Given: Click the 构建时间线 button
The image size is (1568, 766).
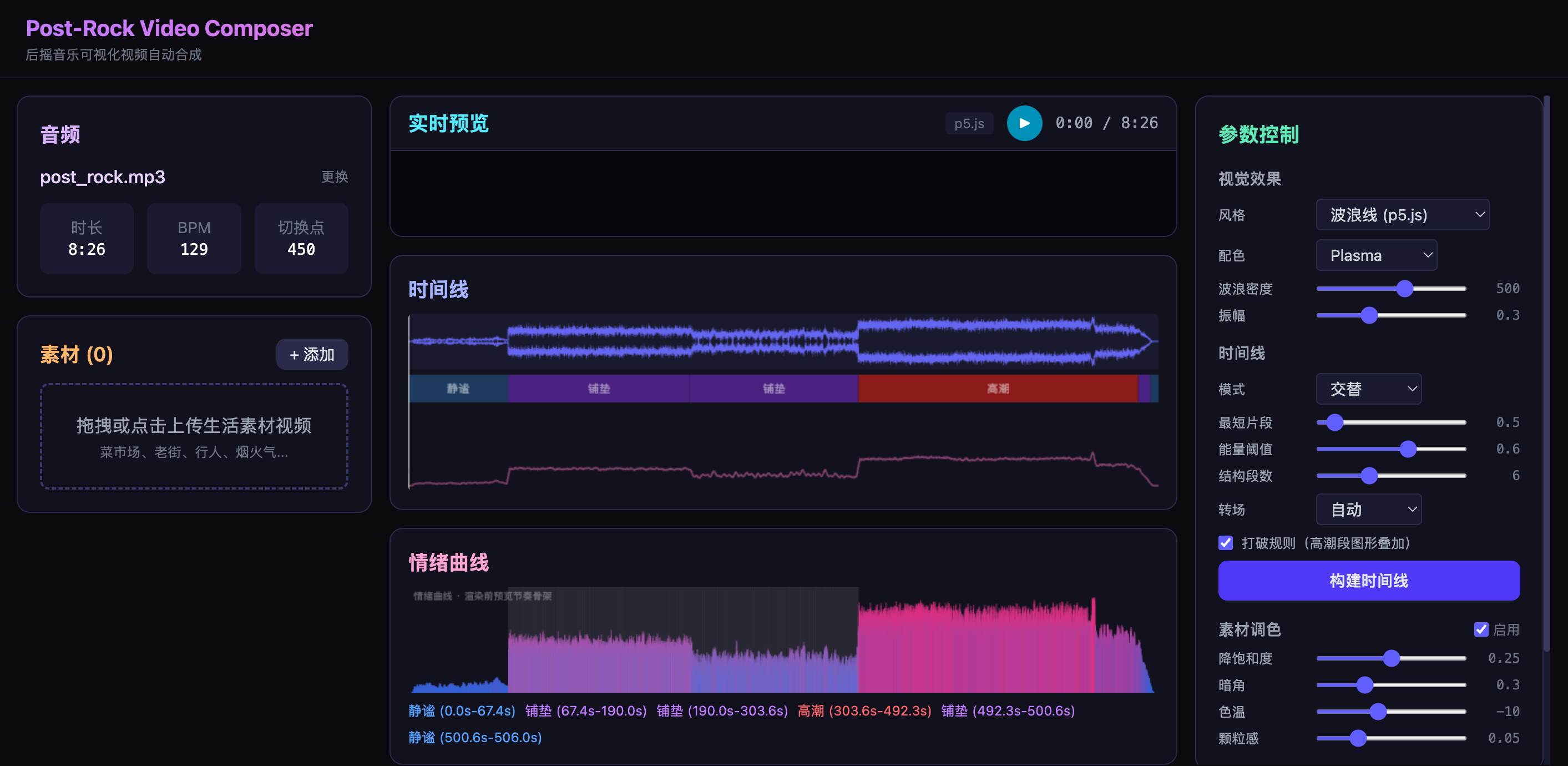Looking at the screenshot, I should pos(1368,580).
